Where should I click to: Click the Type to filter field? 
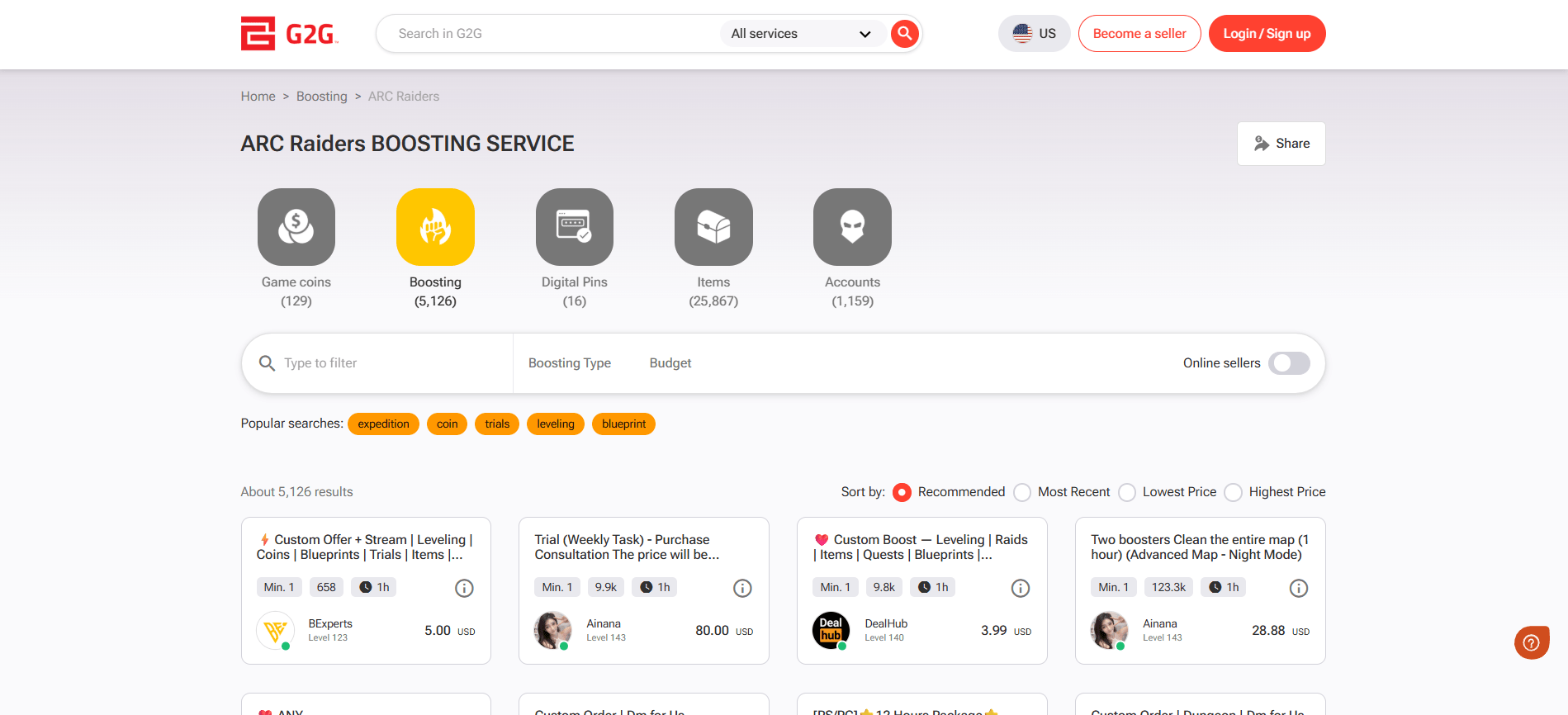(388, 363)
